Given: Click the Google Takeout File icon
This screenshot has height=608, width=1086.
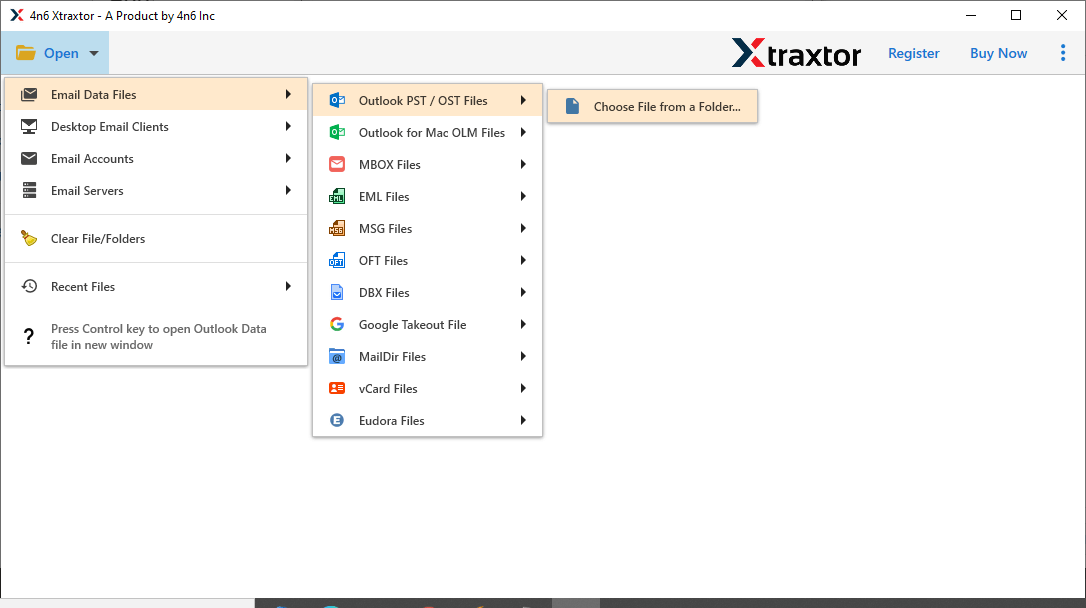Looking at the screenshot, I should (x=337, y=324).
